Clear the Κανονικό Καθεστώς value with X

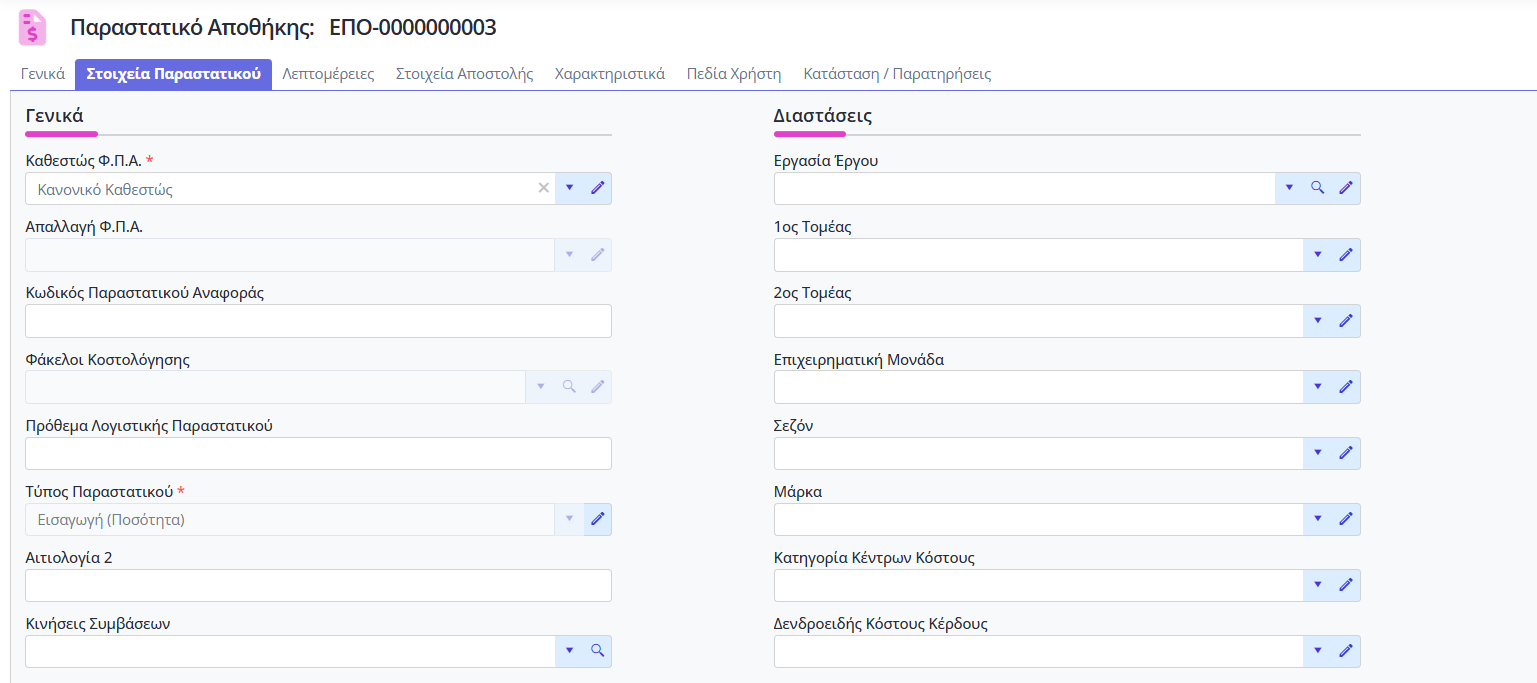[544, 188]
